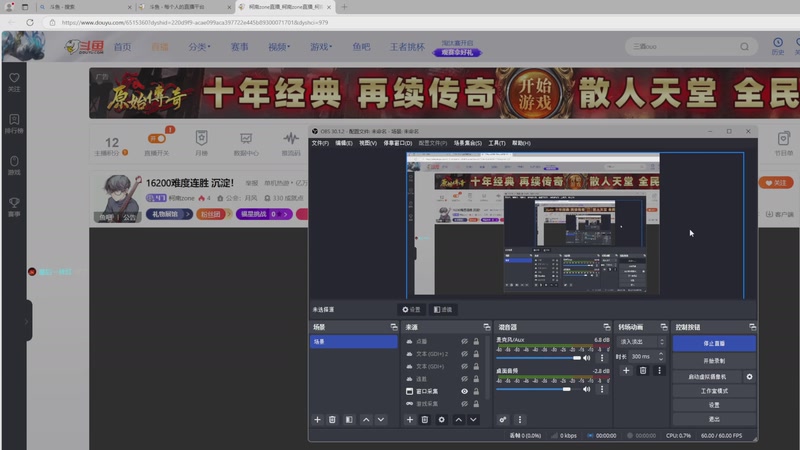The height and width of the screenshot is (450, 800).
Task: Open transition properties three-dot menu
Action: click(659, 370)
